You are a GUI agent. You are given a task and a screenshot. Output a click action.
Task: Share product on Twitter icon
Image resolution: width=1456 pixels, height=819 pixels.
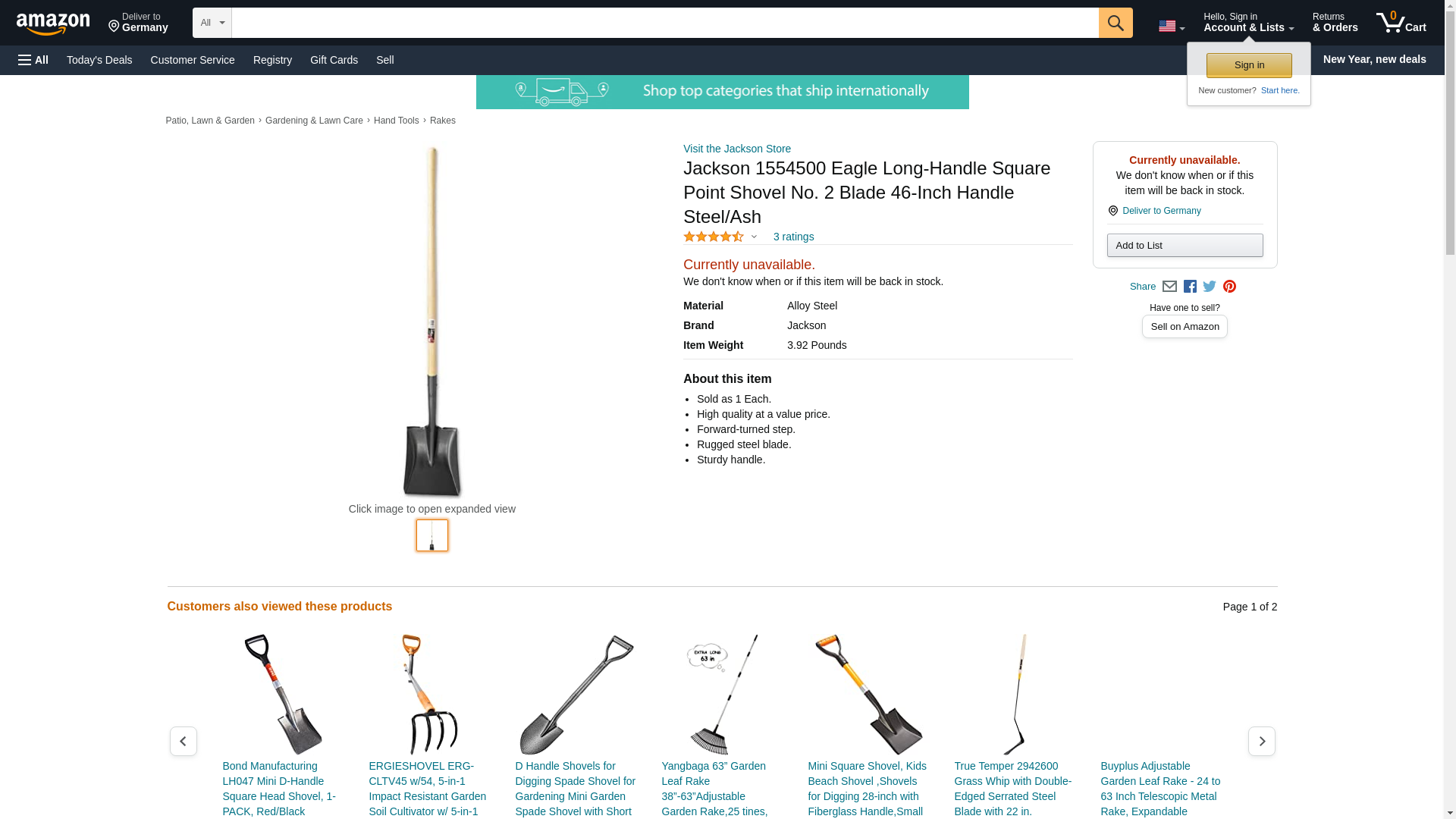1210,287
